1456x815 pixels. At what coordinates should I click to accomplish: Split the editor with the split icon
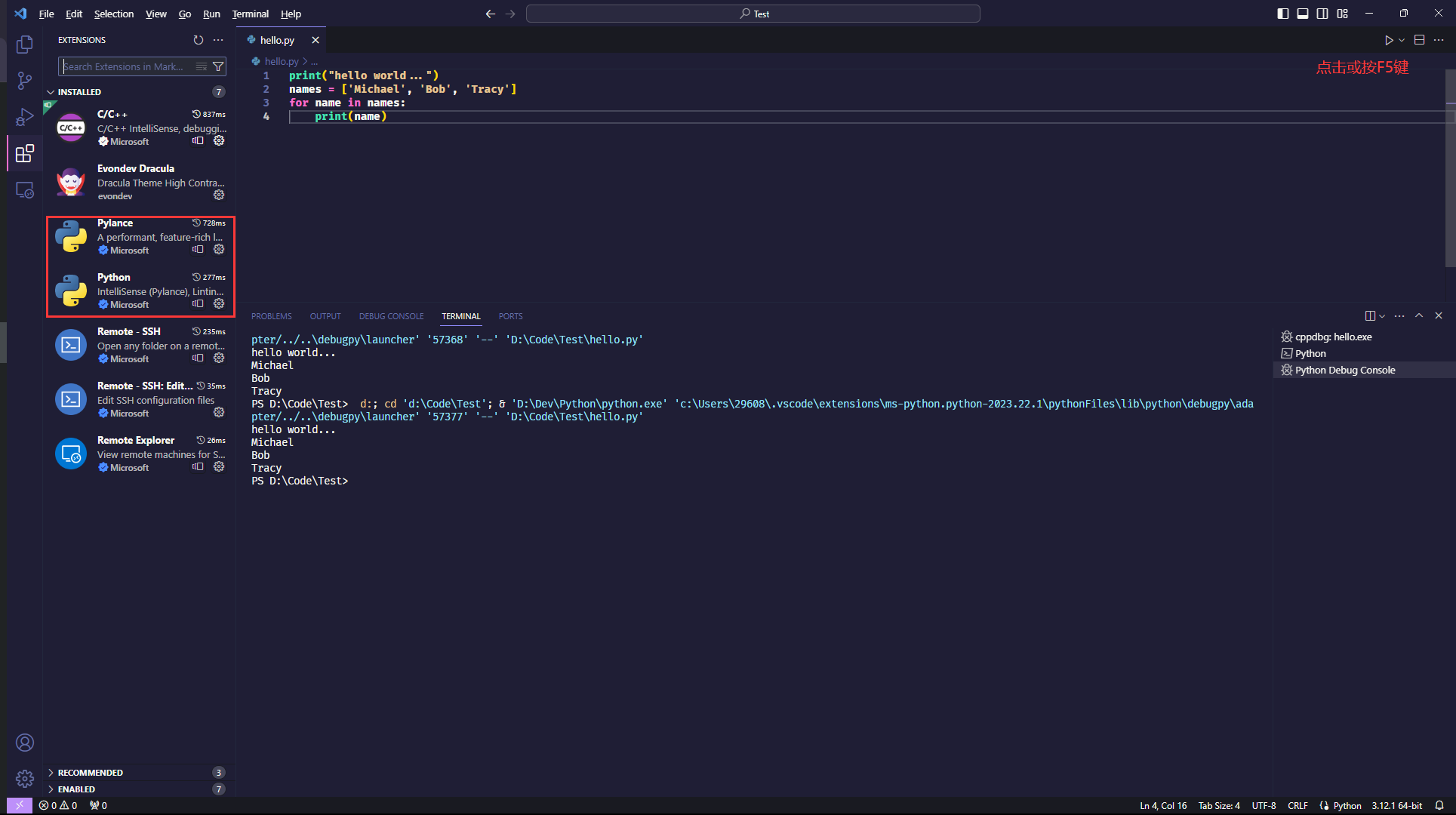click(x=1419, y=40)
